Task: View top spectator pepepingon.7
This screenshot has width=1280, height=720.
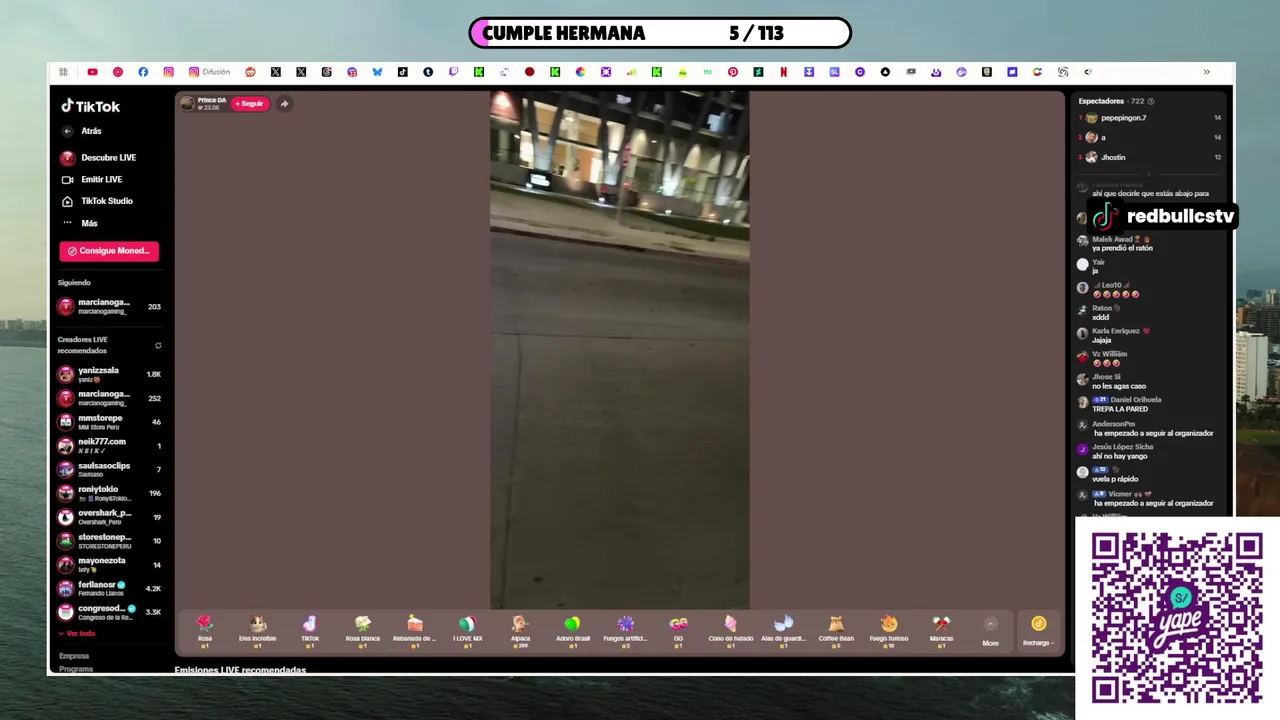Action: 1150,118
